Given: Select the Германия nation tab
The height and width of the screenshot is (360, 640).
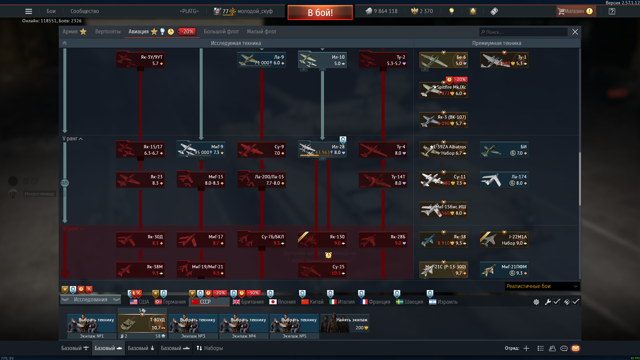Looking at the screenshot, I should [x=170, y=302].
